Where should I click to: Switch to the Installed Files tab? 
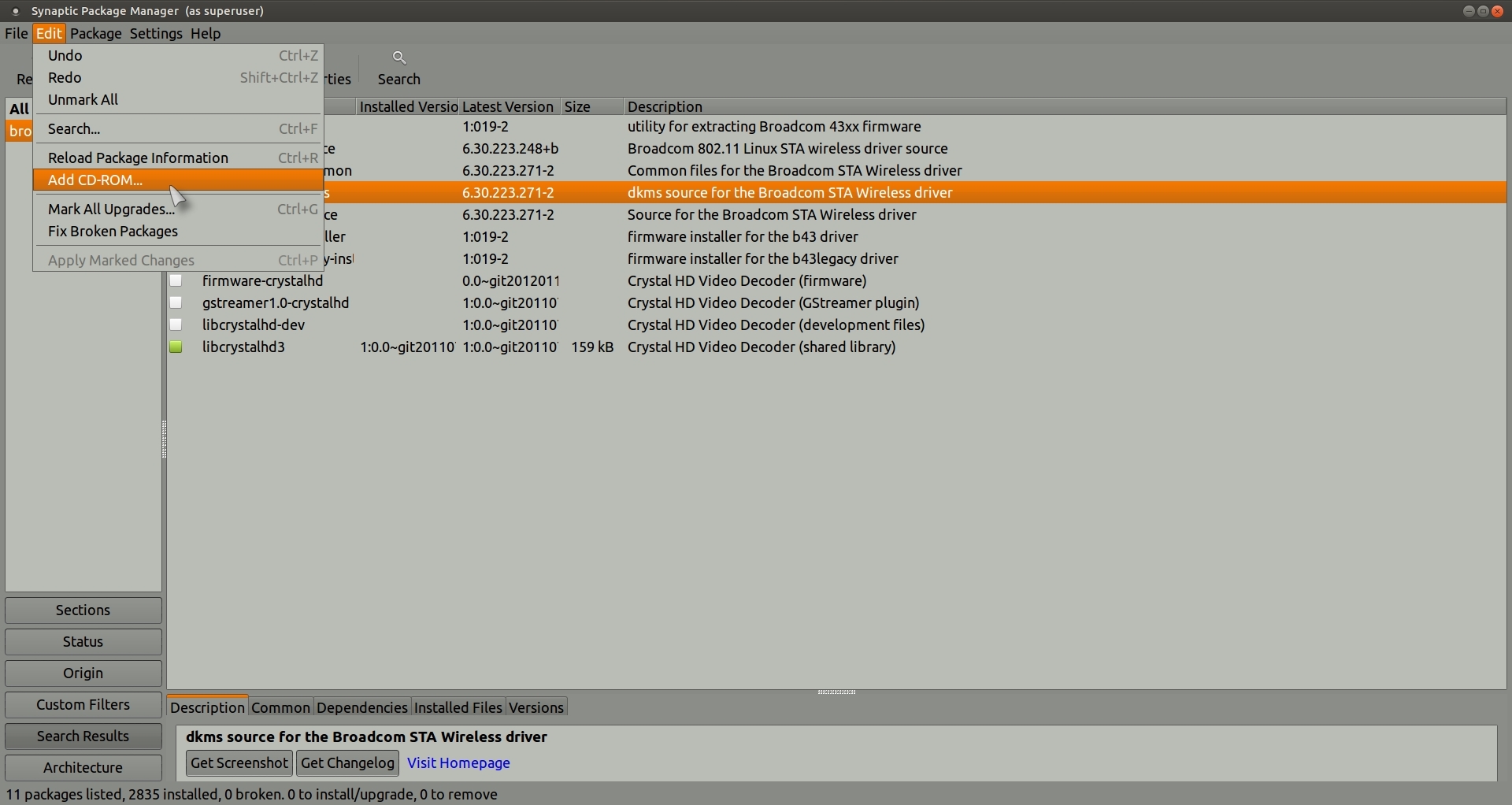click(458, 707)
